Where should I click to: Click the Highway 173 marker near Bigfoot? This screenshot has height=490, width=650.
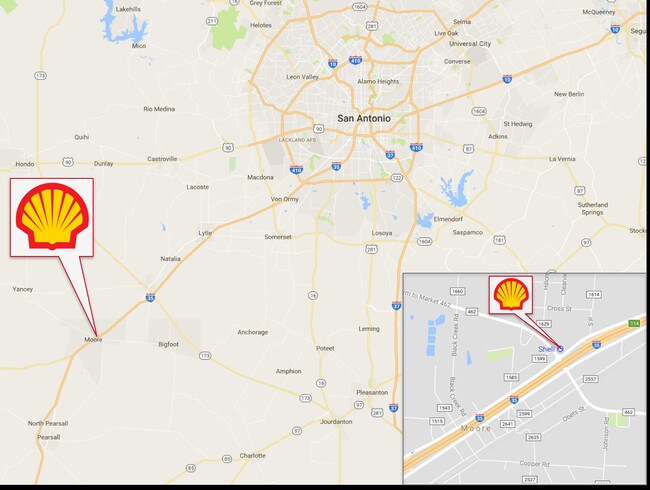205,356
